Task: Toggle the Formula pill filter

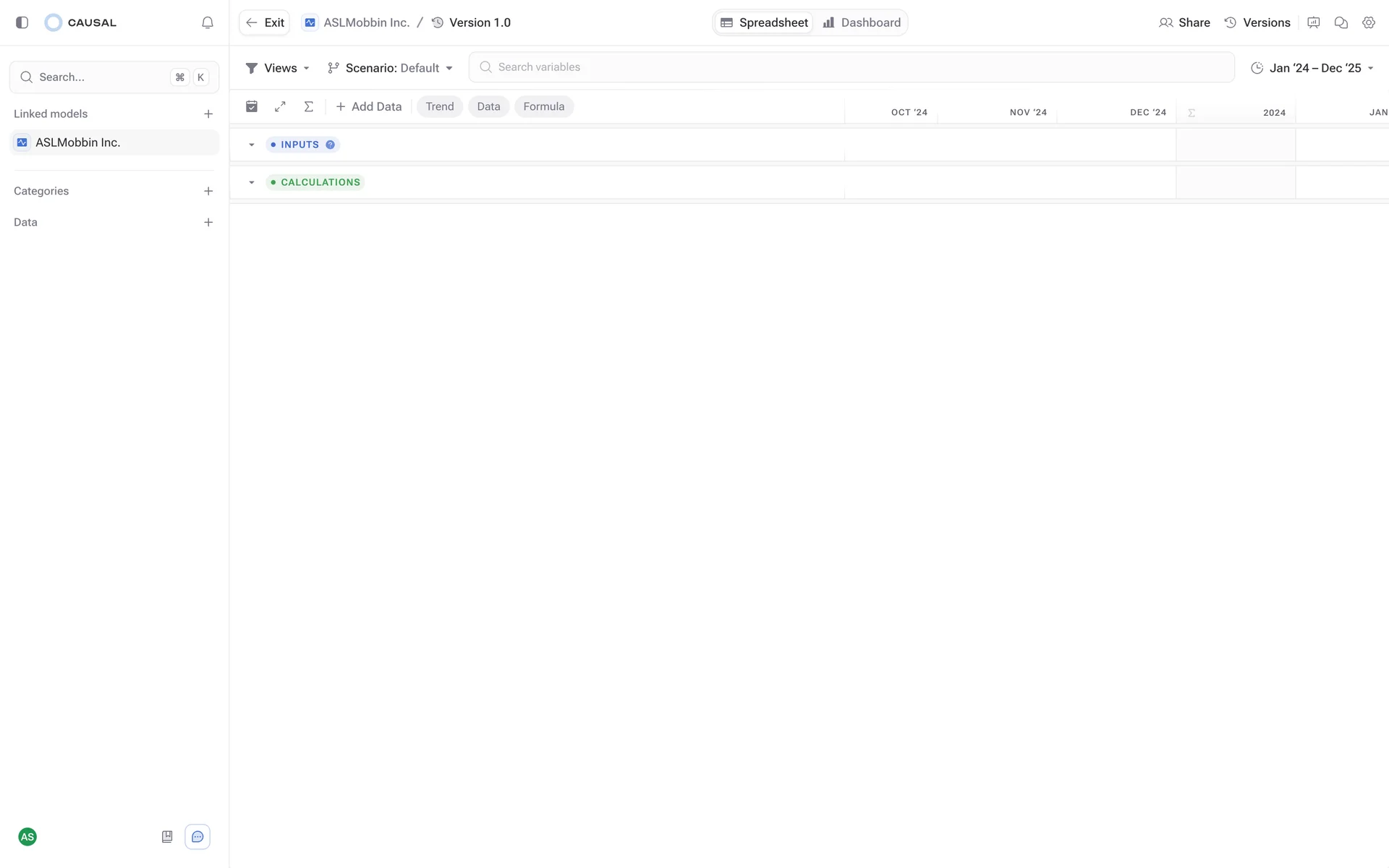Action: [x=543, y=106]
